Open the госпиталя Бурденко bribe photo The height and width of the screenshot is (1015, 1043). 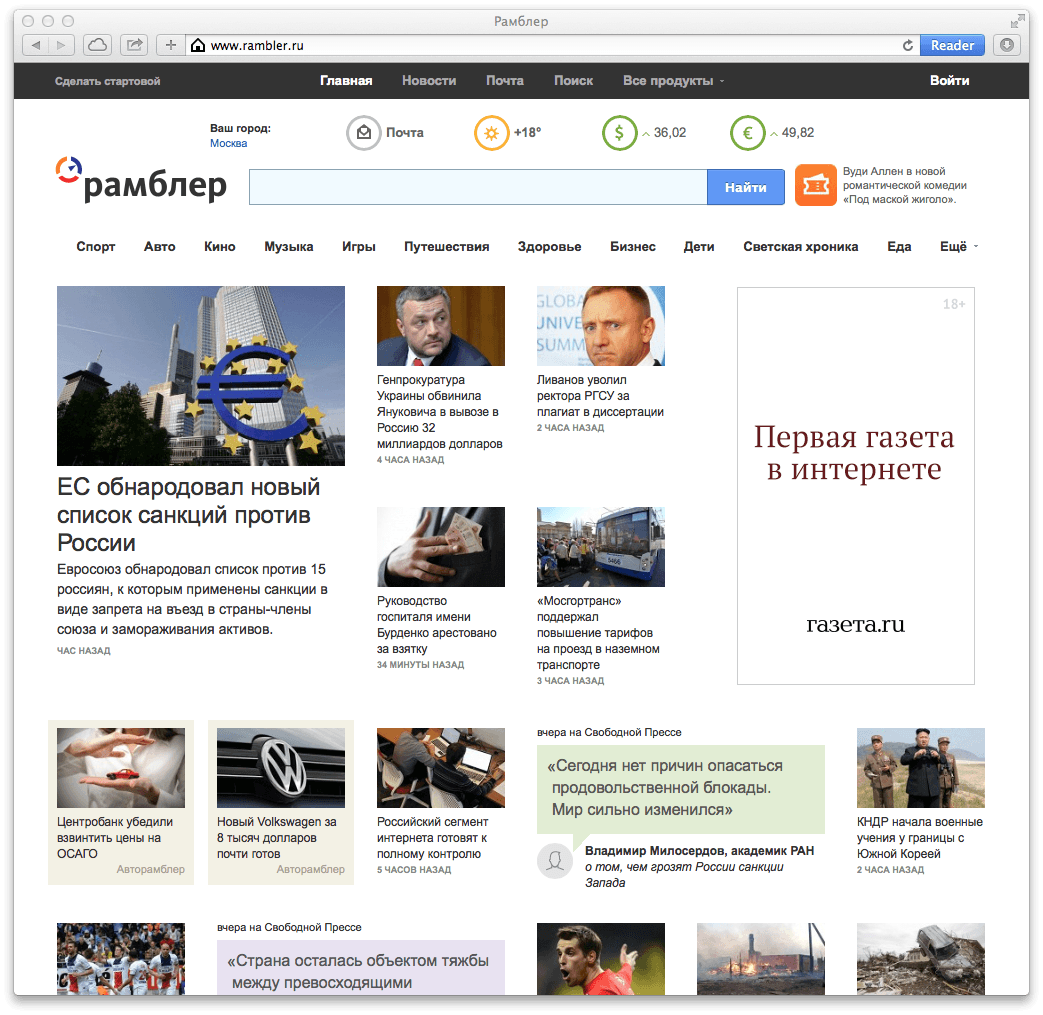441,547
